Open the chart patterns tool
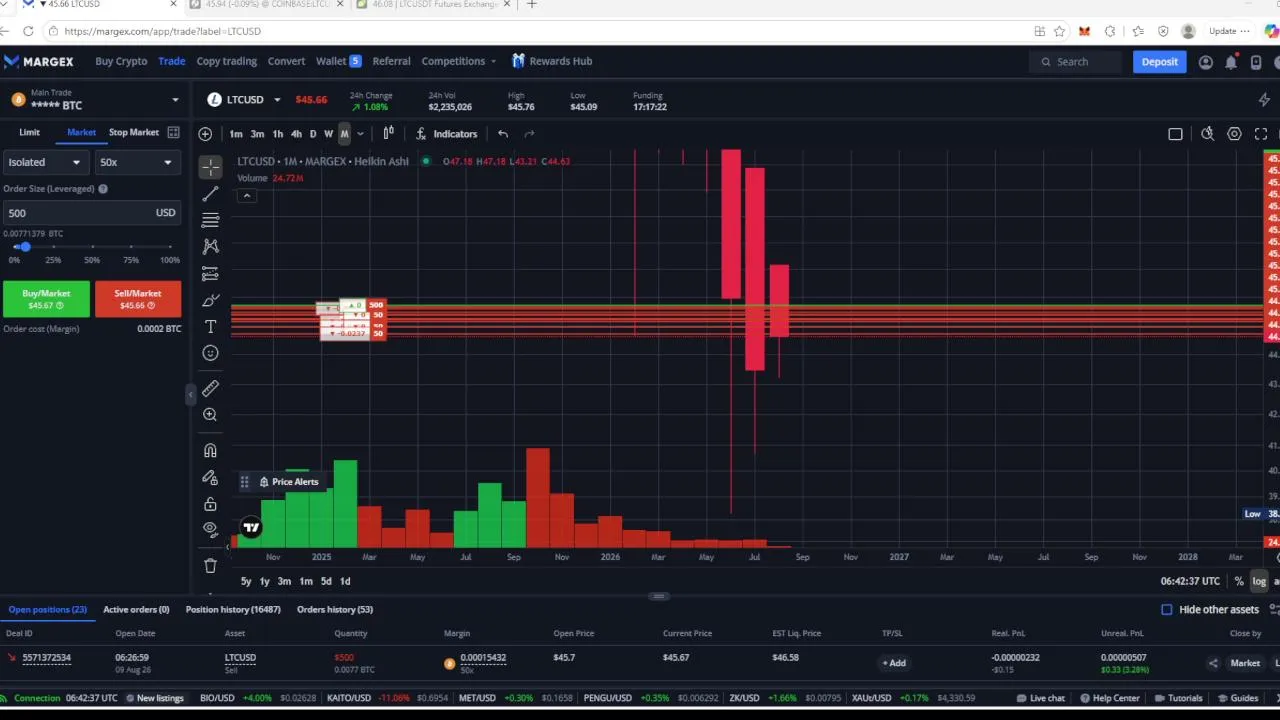1280x720 pixels. (x=210, y=246)
